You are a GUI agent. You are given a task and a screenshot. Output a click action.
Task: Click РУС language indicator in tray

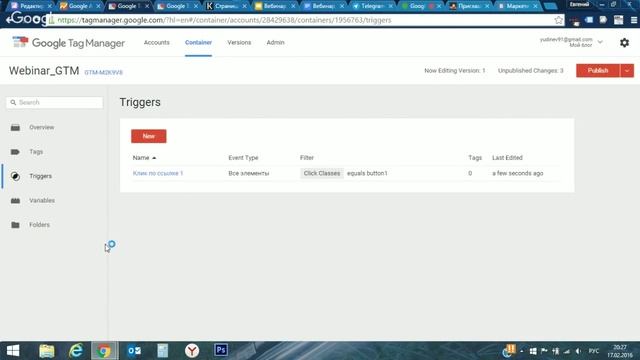click(x=594, y=351)
